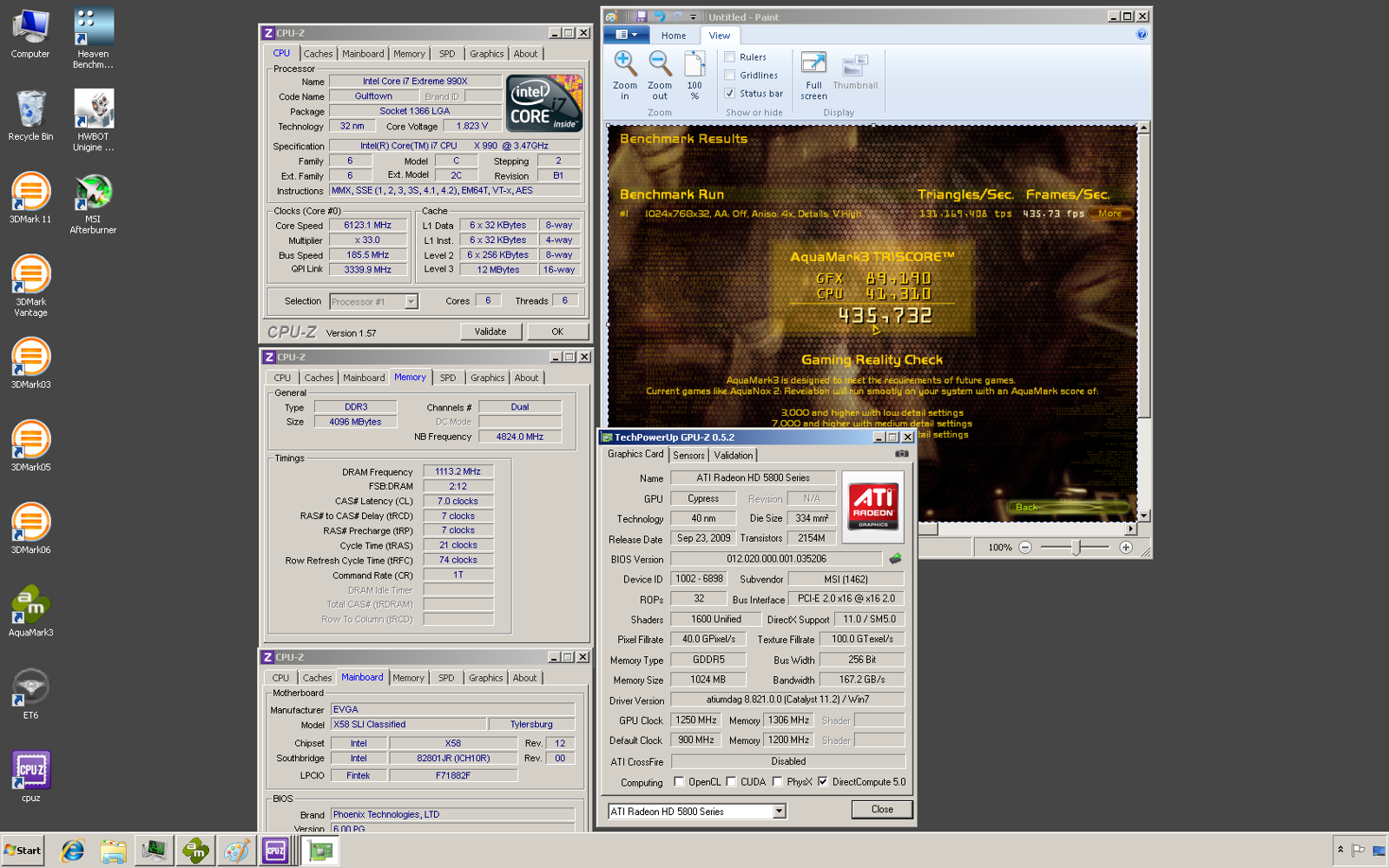This screenshot has width=1389, height=868.
Task: Expand the ATI Radeon HD 5800 Series dropdown
Action: point(779,812)
